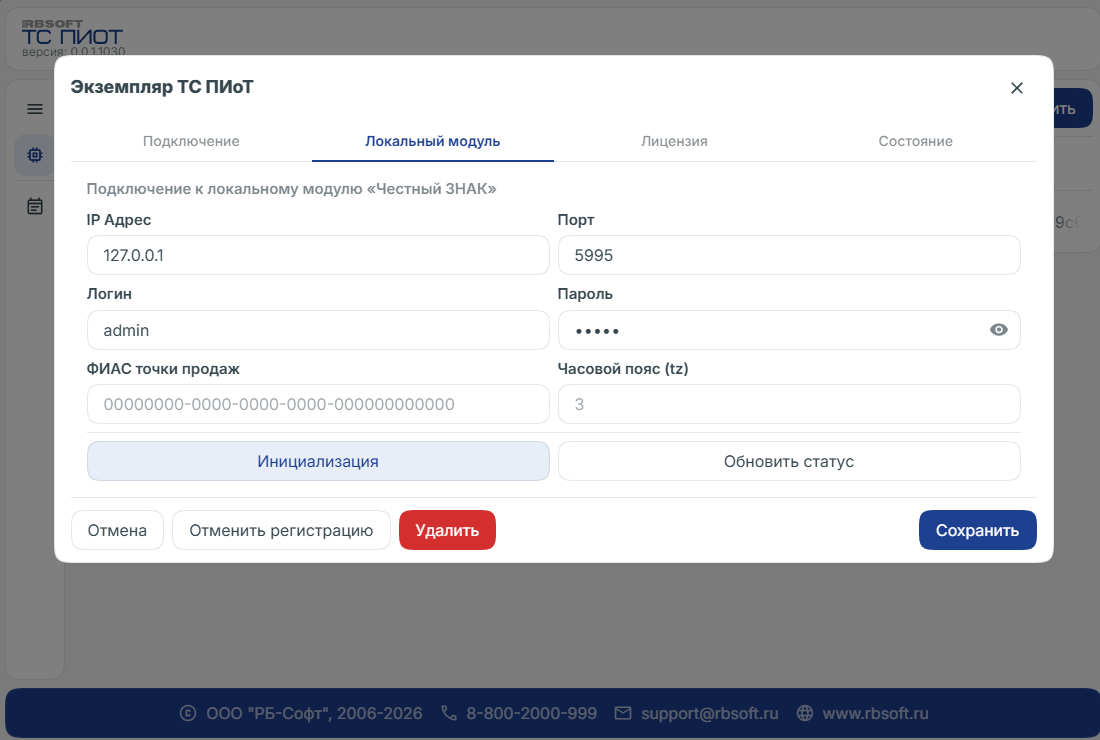Click Отменить регистрацию button
The height and width of the screenshot is (740, 1100).
click(x=281, y=530)
